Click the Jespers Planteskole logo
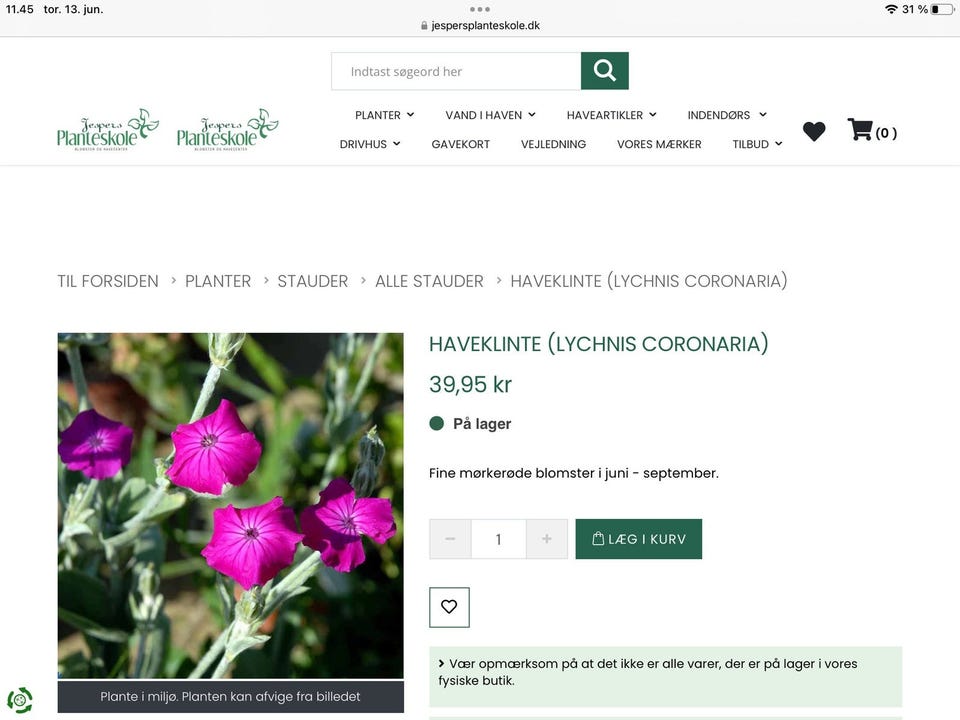The width and height of the screenshot is (960, 720). (x=108, y=129)
